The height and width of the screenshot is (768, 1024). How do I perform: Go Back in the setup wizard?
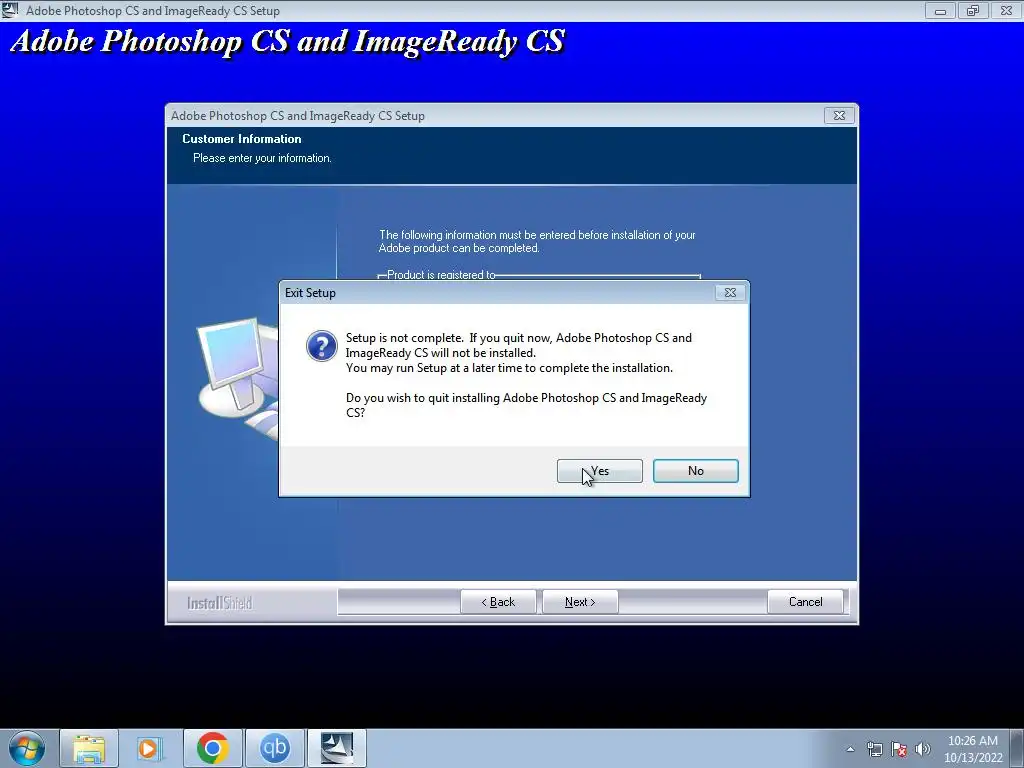(498, 602)
